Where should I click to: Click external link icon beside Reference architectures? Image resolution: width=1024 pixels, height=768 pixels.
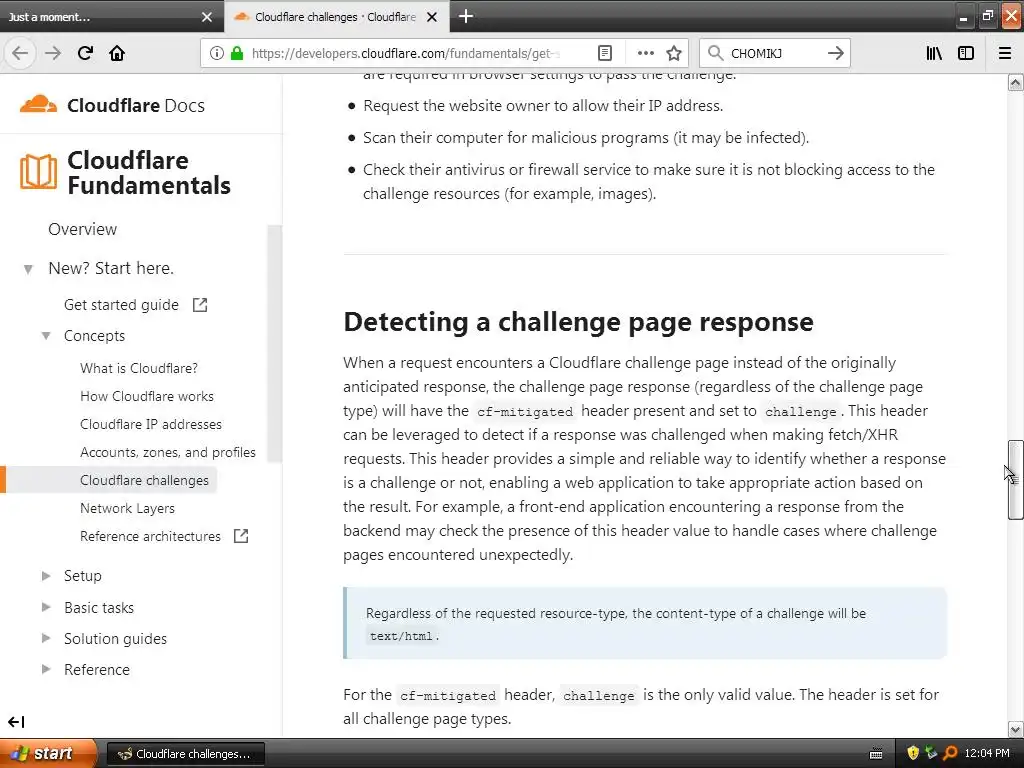pyautogui.click(x=241, y=536)
